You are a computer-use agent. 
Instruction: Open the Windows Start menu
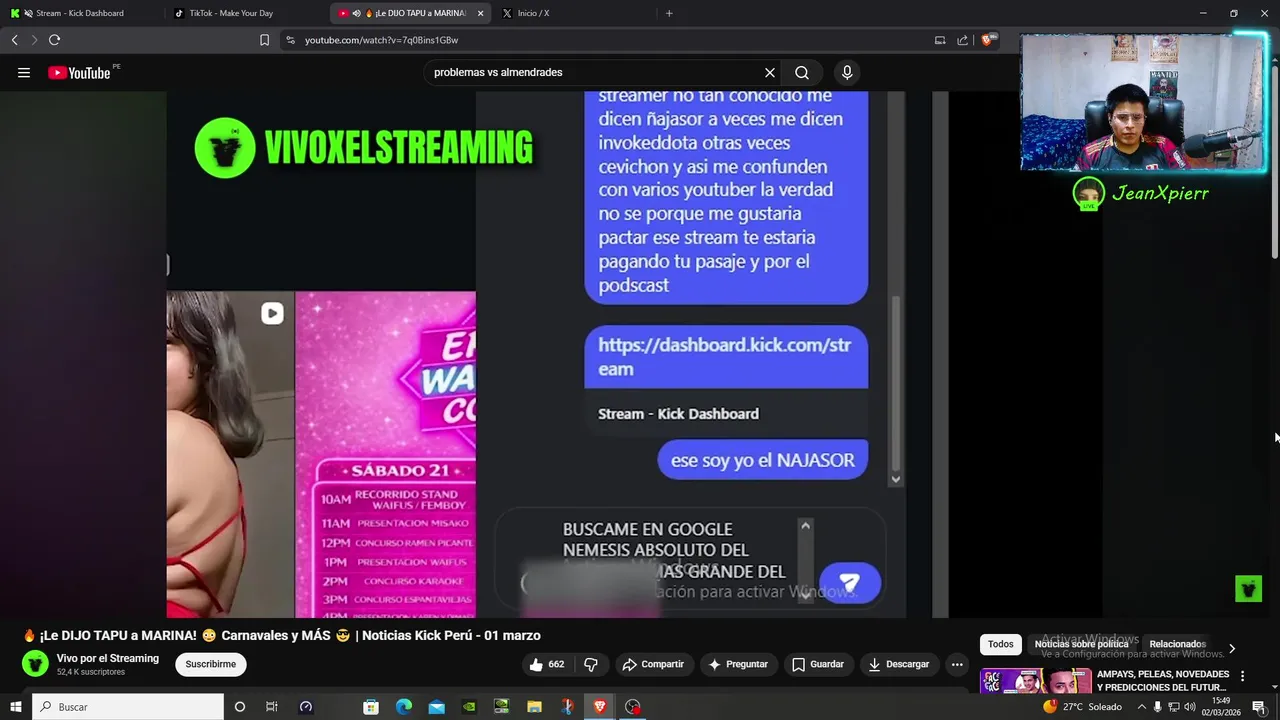click(15, 707)
